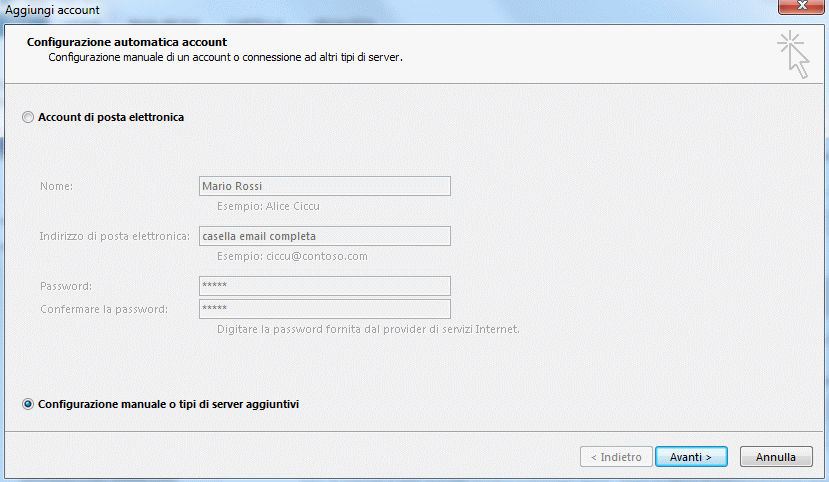Click the Confermare la password label

(103, 309)
